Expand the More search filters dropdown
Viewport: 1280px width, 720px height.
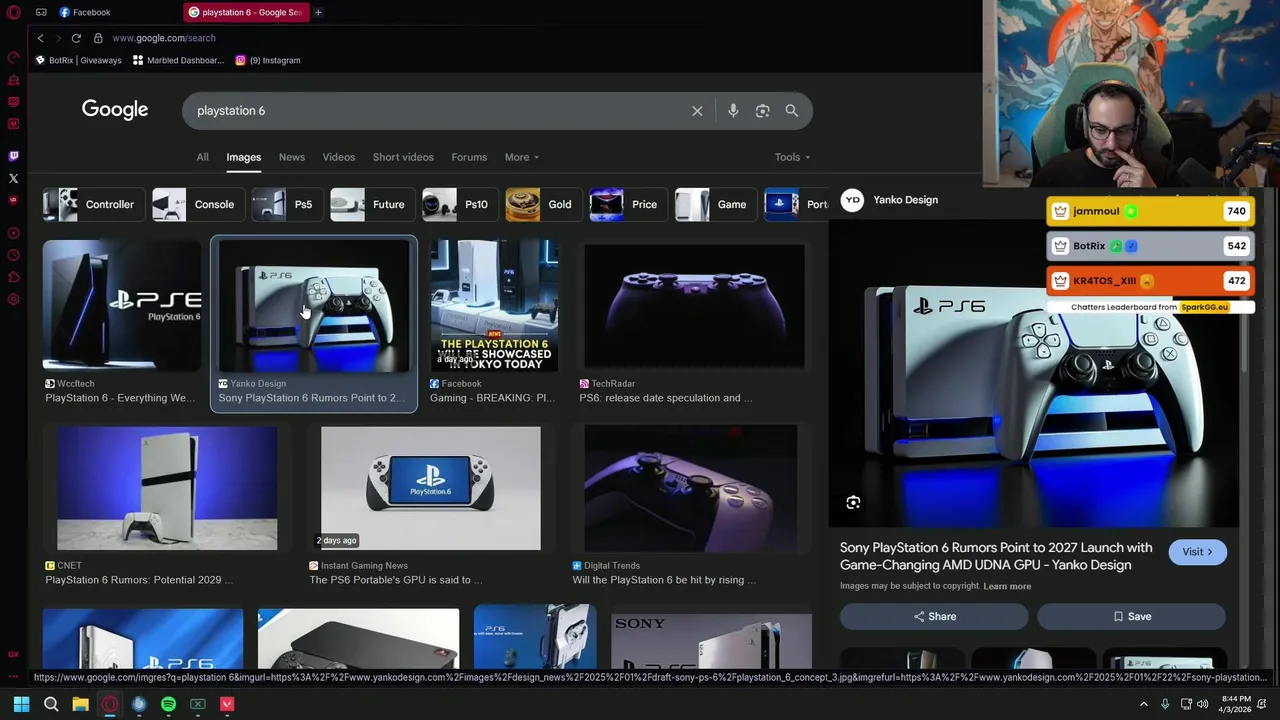click(x=522, y=157)
